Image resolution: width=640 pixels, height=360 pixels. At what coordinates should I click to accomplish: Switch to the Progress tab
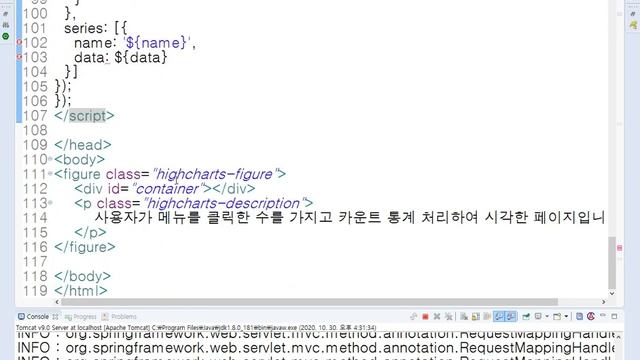(80, 317)
